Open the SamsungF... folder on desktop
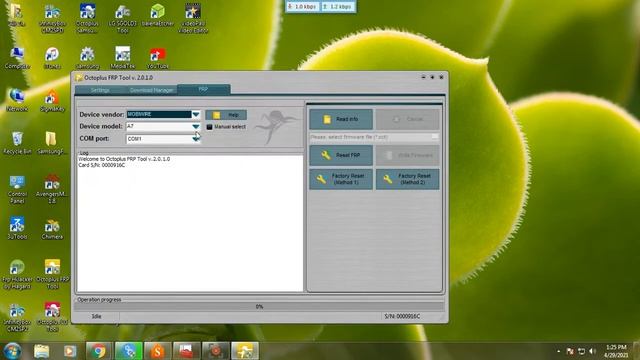Image resolution: width=640 pixels, height=360 pixels. point(51,143)
